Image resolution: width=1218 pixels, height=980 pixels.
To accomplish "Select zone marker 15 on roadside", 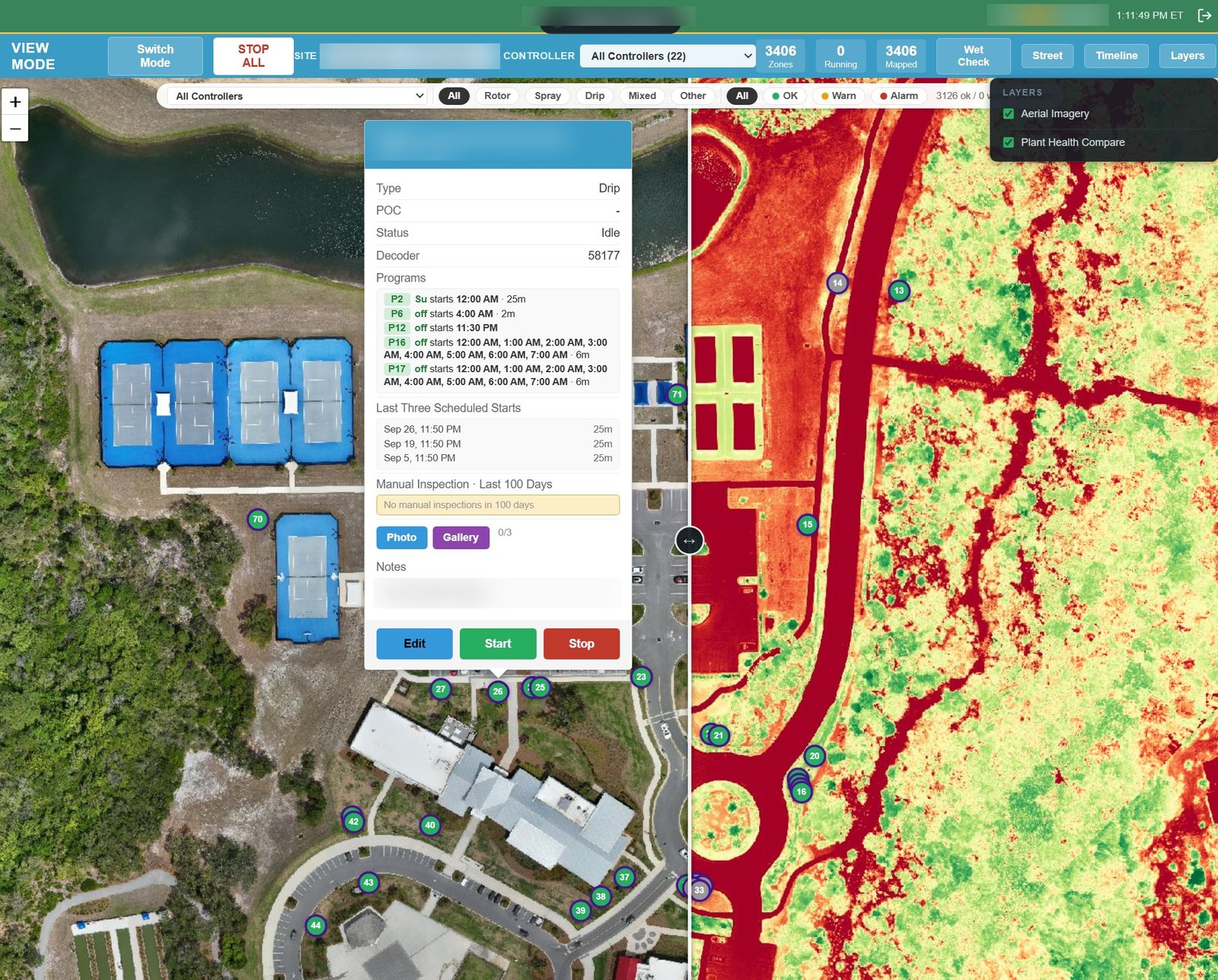I will 808,524.
